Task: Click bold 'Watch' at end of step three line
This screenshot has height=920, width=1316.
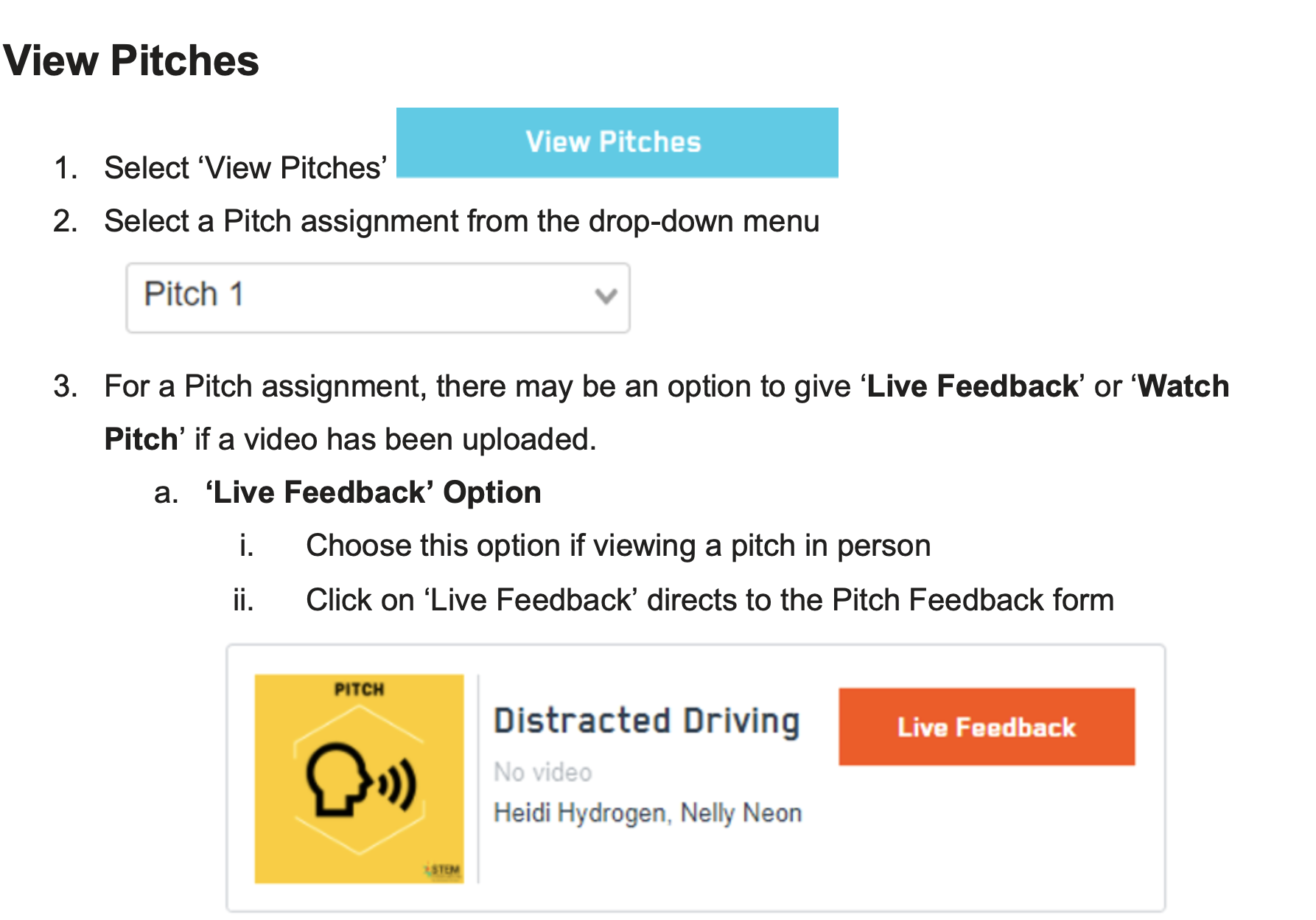Action: 1183,386
